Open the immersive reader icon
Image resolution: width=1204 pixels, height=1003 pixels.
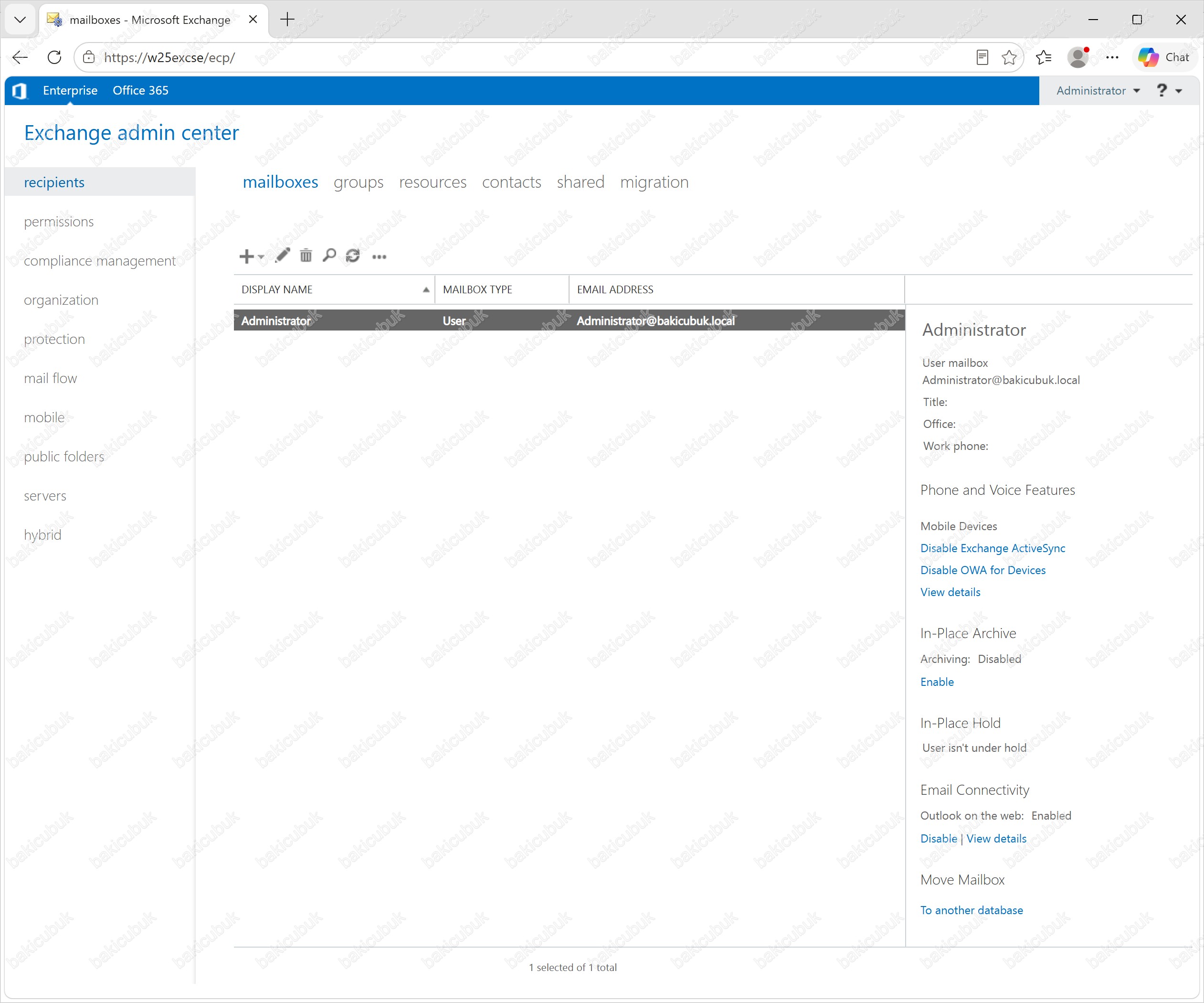point(982,57)
